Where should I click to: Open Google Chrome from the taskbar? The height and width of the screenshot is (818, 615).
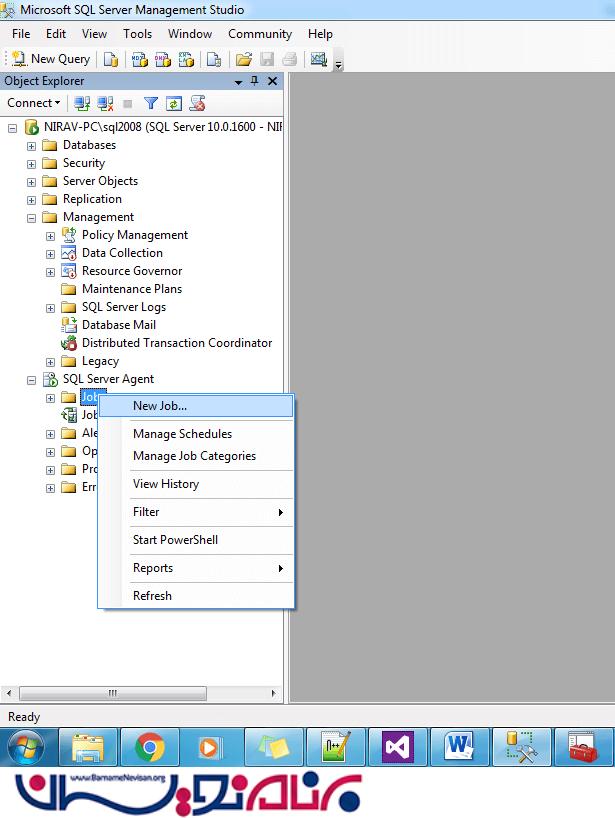coord(151,747)
